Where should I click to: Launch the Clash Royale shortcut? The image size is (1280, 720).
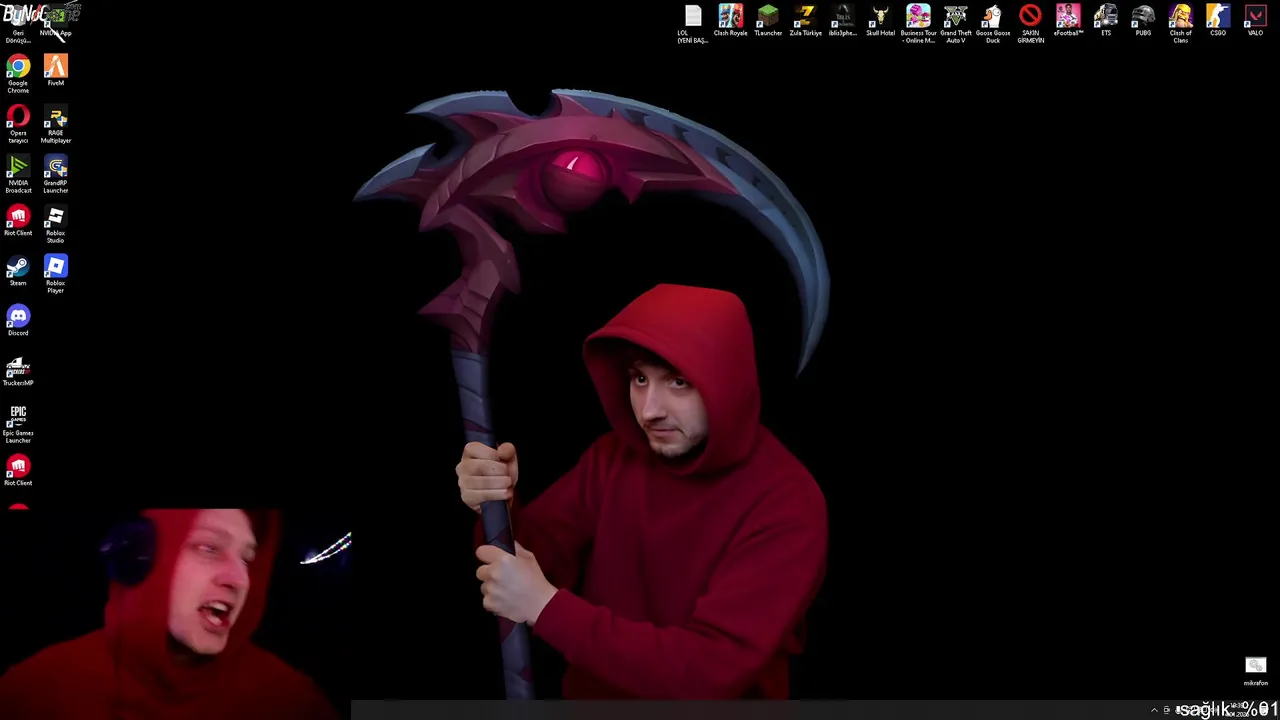click(x=731, y=20)
